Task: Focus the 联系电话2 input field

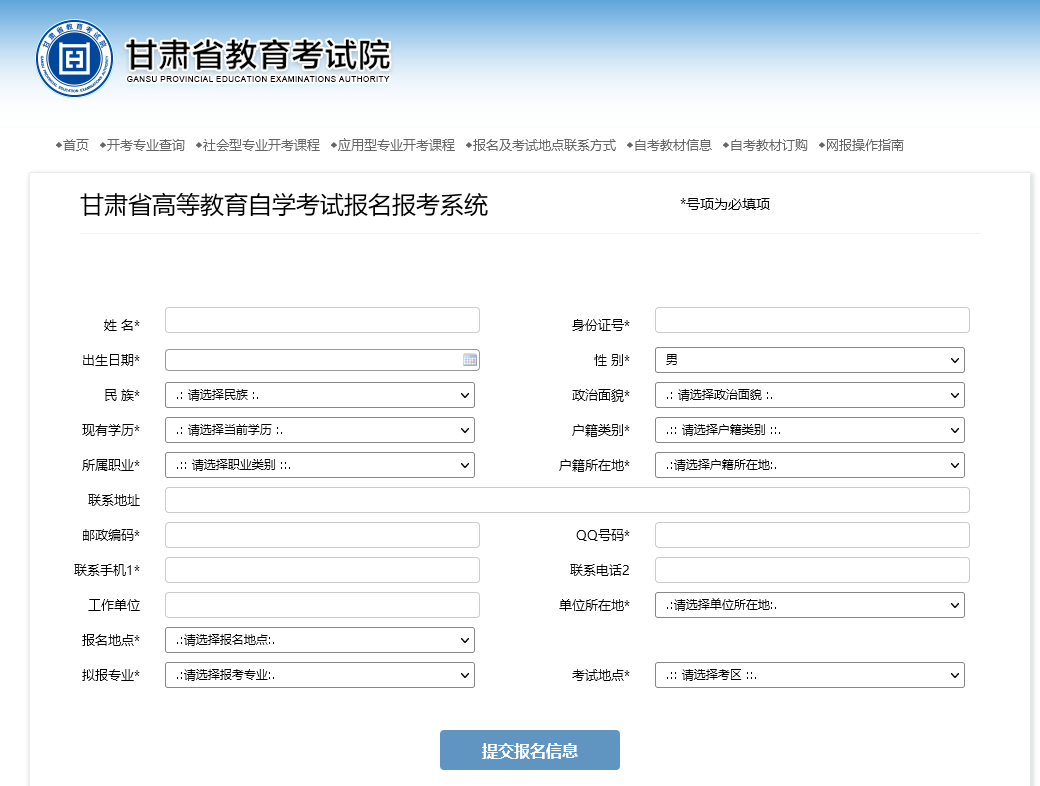Action: 812,570
